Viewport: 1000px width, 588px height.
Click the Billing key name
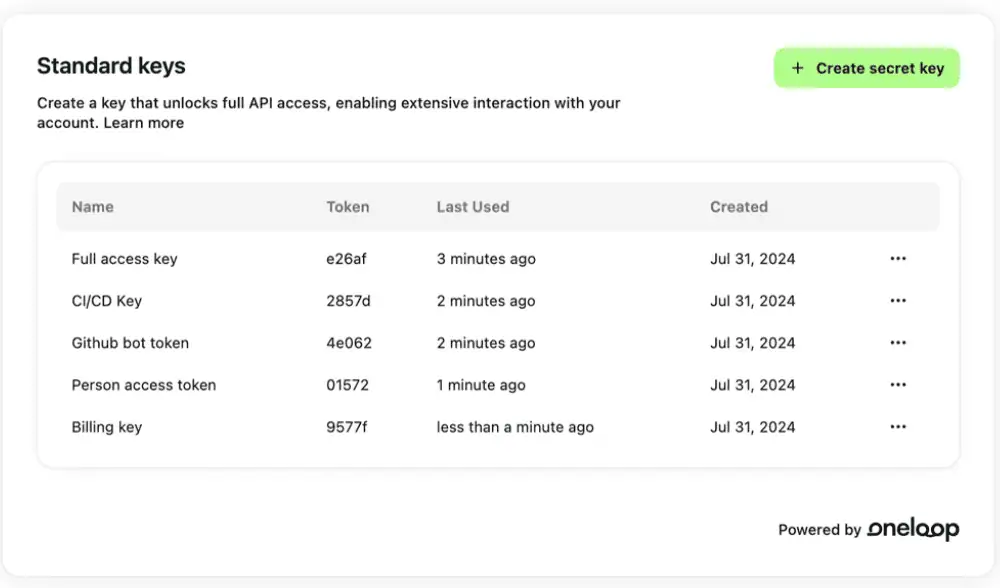click(106, 427)
